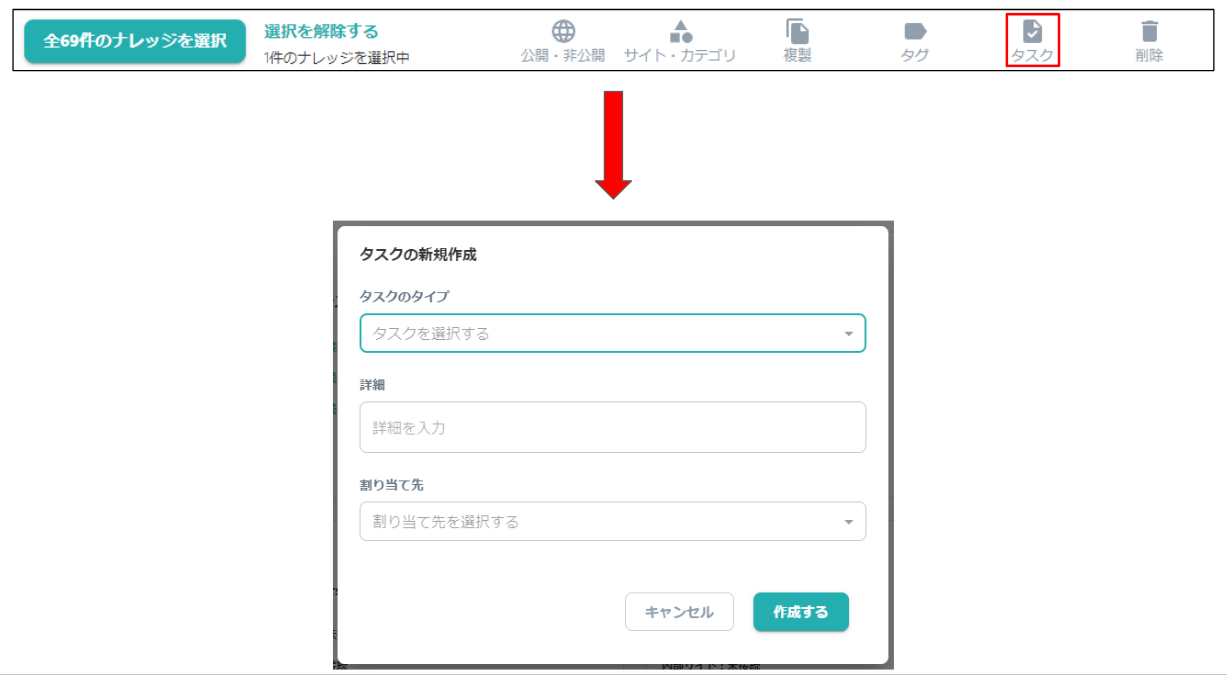Click the globe icon for publish settings

coord(563,31)
